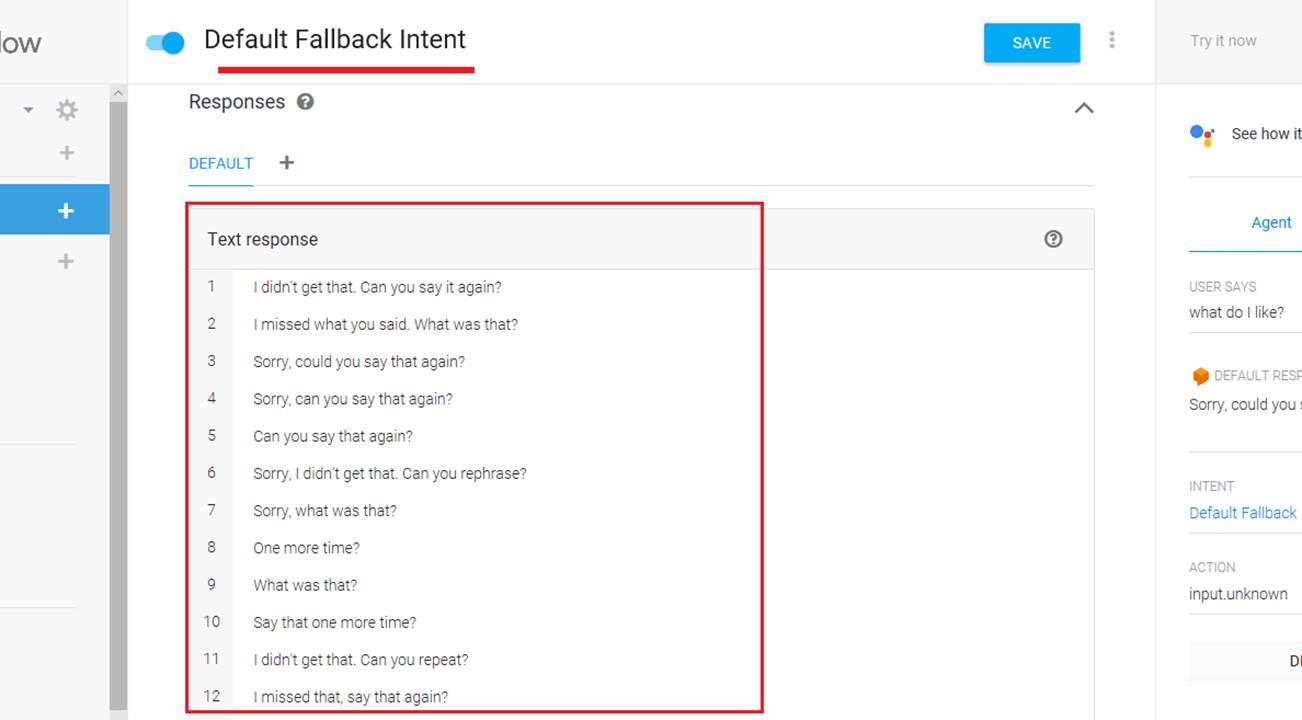The image size is (1302, 720).
Task: Click the Responses help question icon
Action: [306, 102]
